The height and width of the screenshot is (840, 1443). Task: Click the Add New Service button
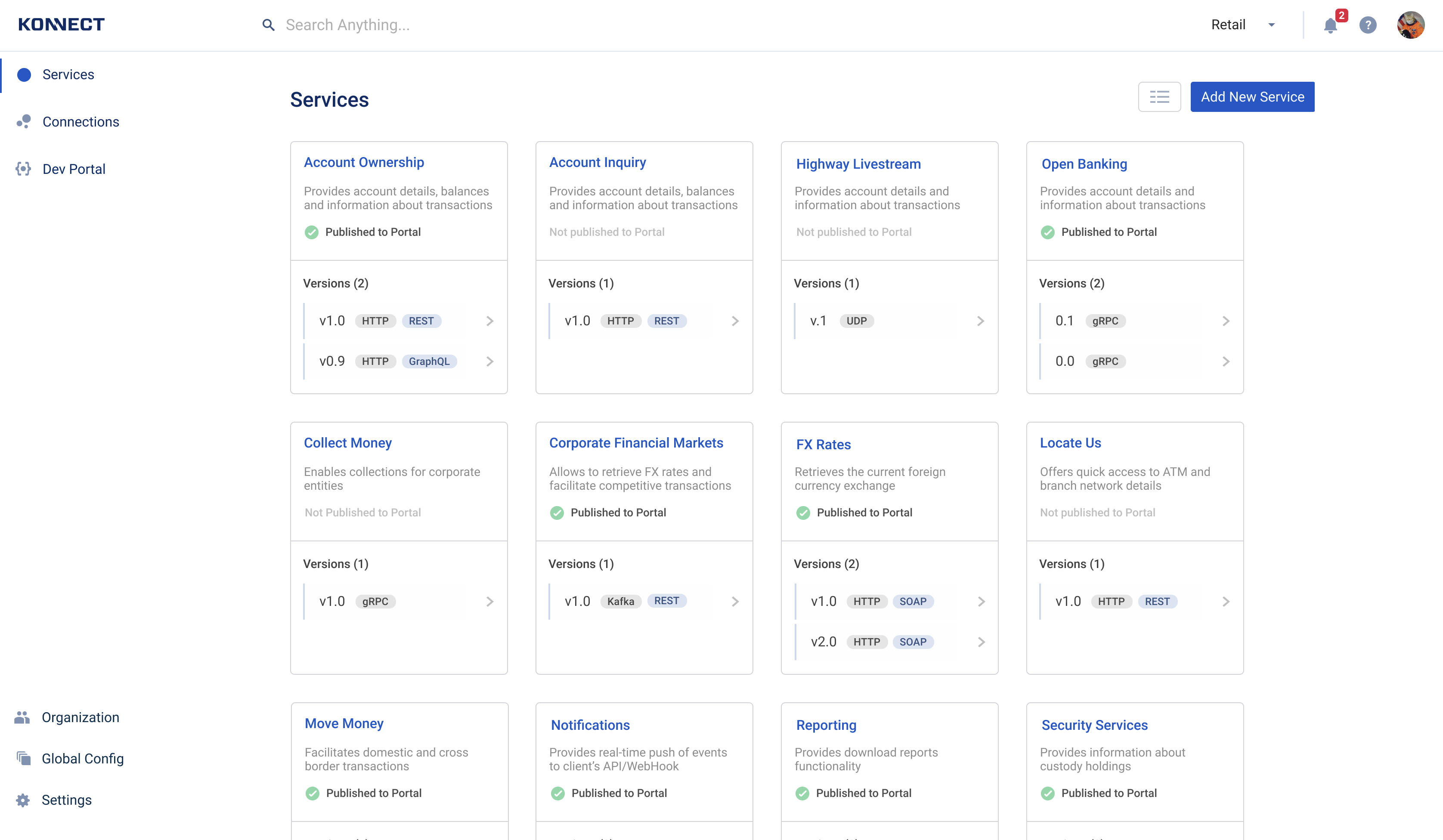[1252, 97]
